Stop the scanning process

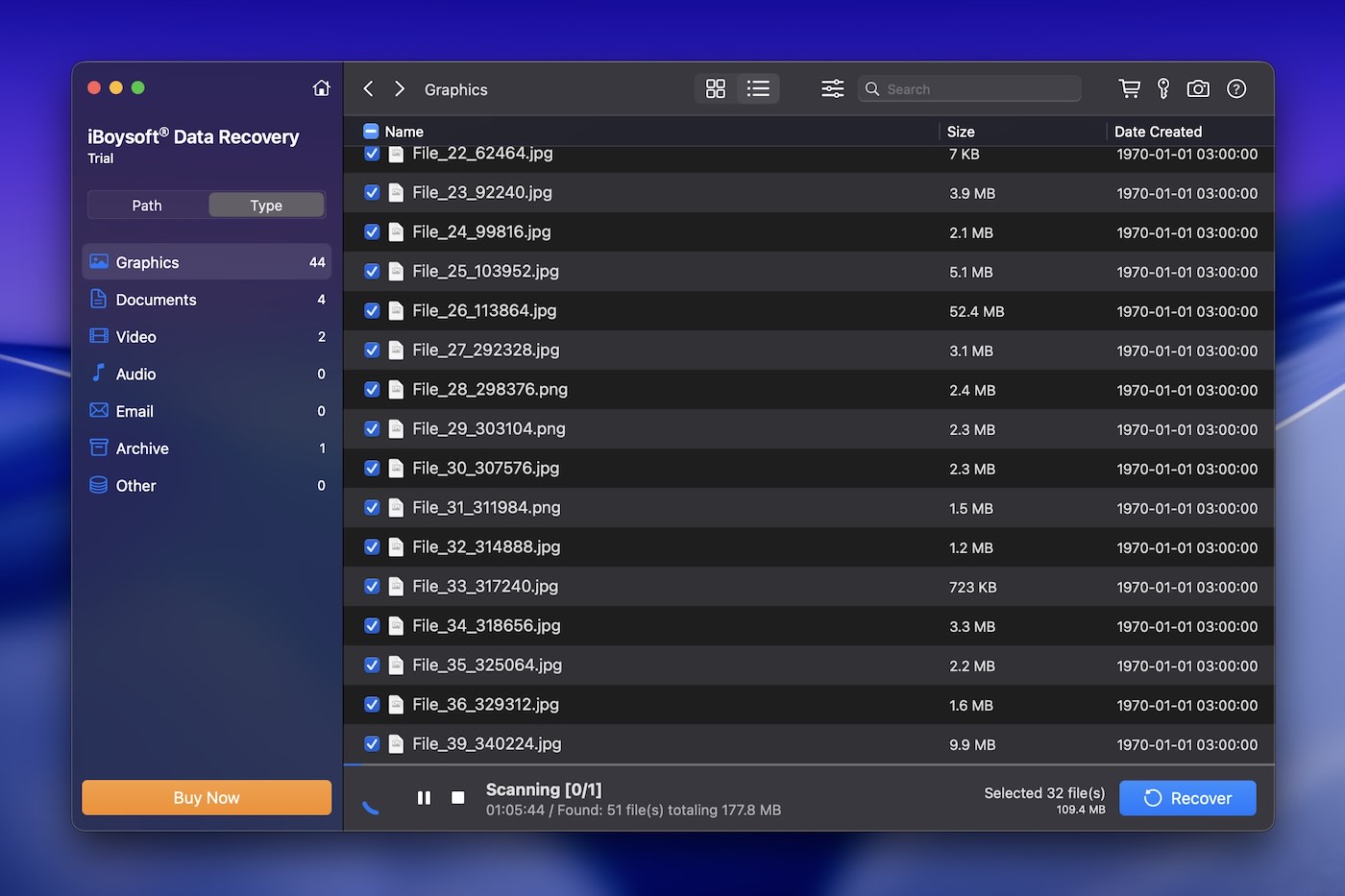point(458,798)
